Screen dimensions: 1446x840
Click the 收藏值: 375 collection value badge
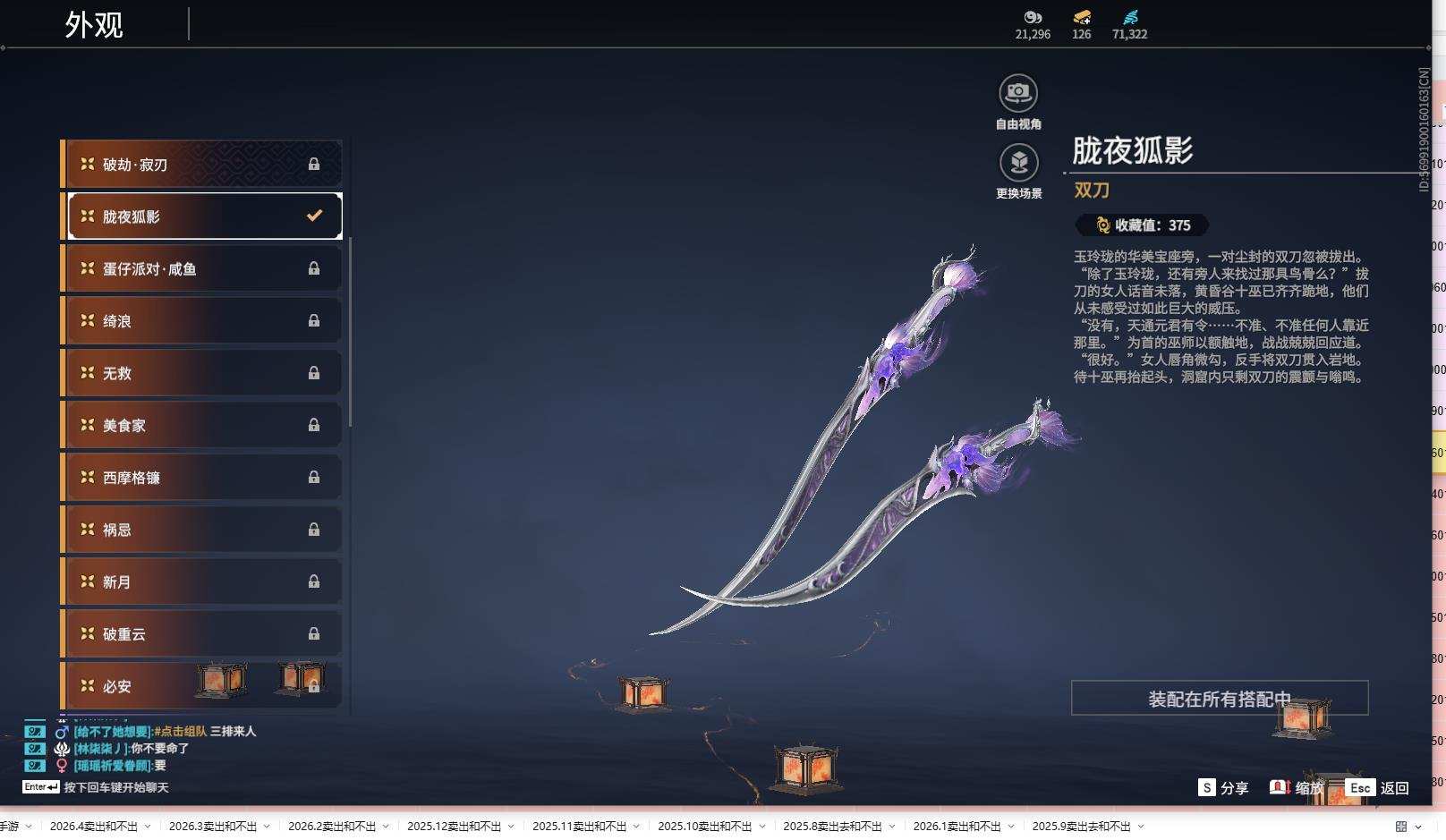(1143, 225)
